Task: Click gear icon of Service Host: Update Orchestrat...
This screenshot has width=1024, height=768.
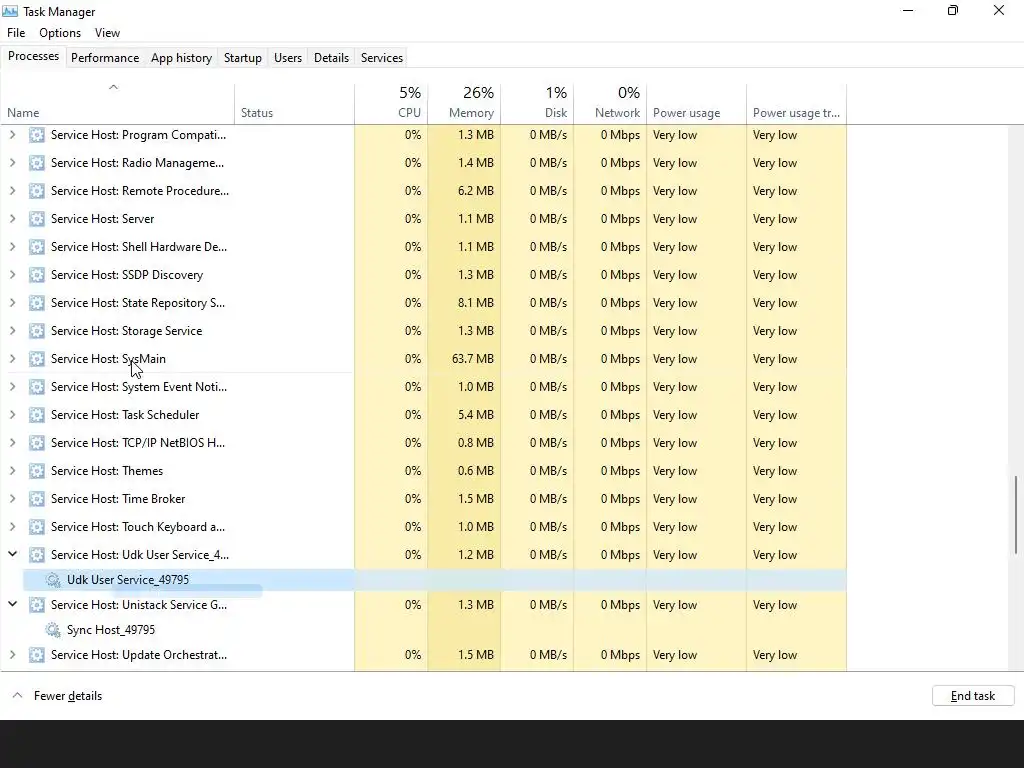Action: [37, 655]
